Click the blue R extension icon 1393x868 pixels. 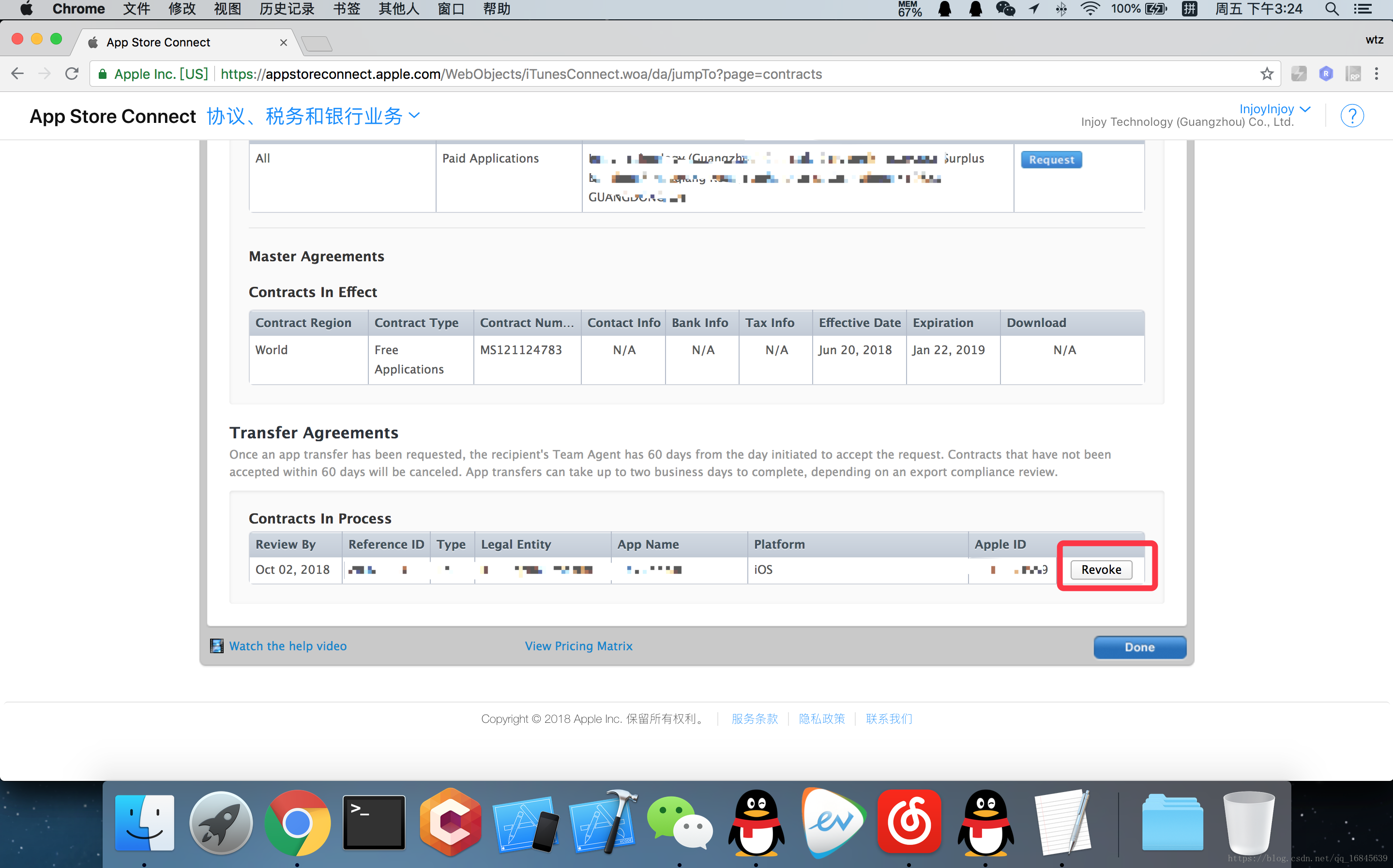click(1326, 74)
